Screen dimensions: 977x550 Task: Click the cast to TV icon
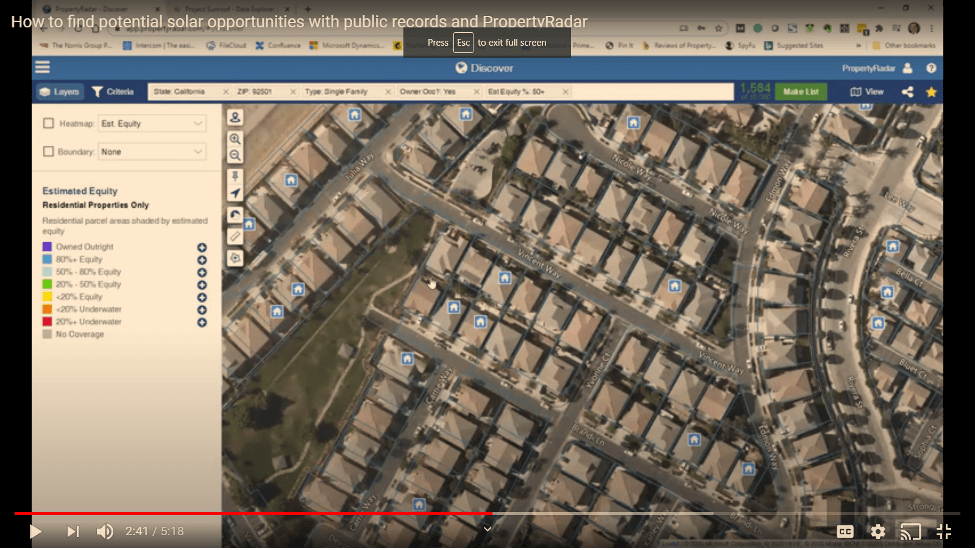pyautogui.click(x=910, y=531)
